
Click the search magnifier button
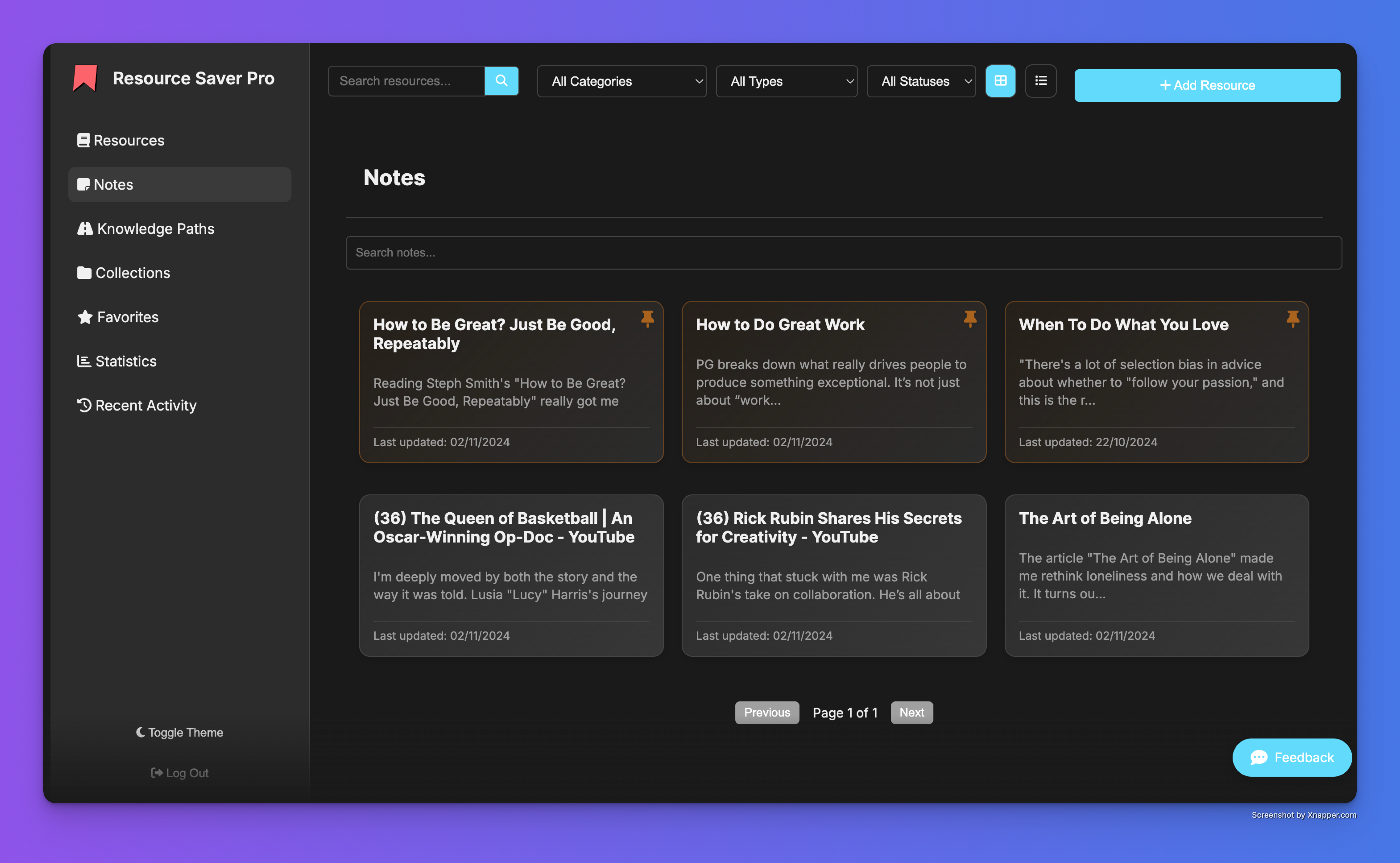pyautogui.click(x=501, y=81)
